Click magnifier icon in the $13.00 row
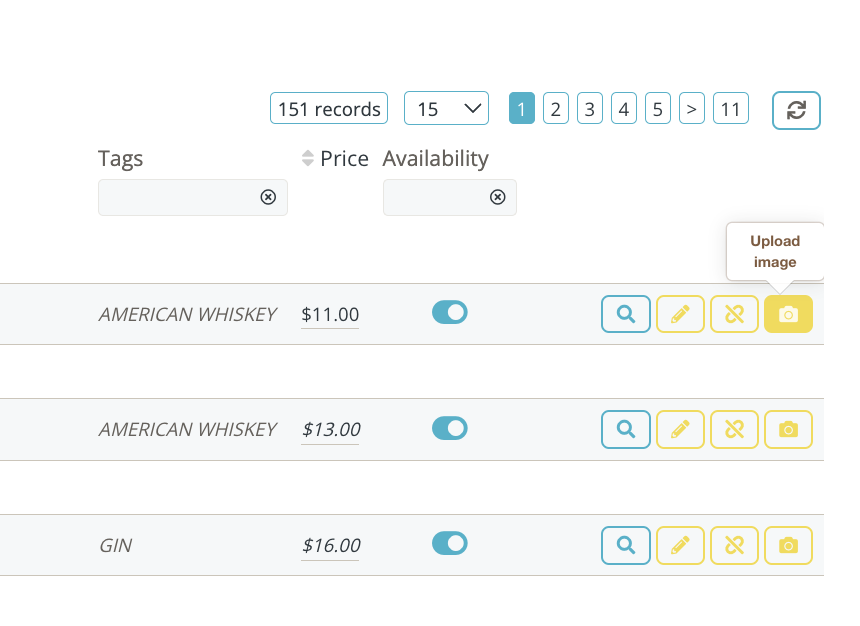860x626 pixels. (x=626, y=429)
